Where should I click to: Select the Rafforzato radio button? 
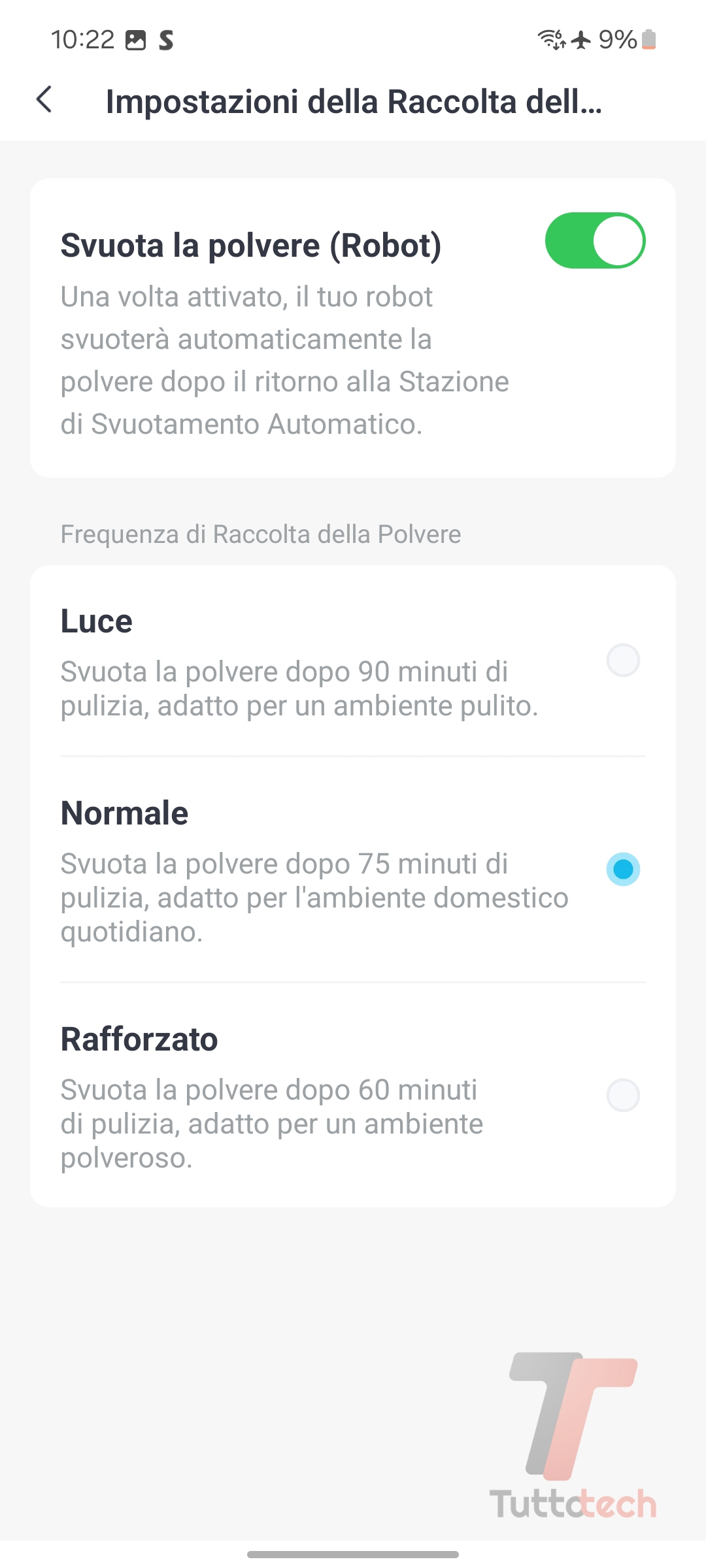[623, 1096]
